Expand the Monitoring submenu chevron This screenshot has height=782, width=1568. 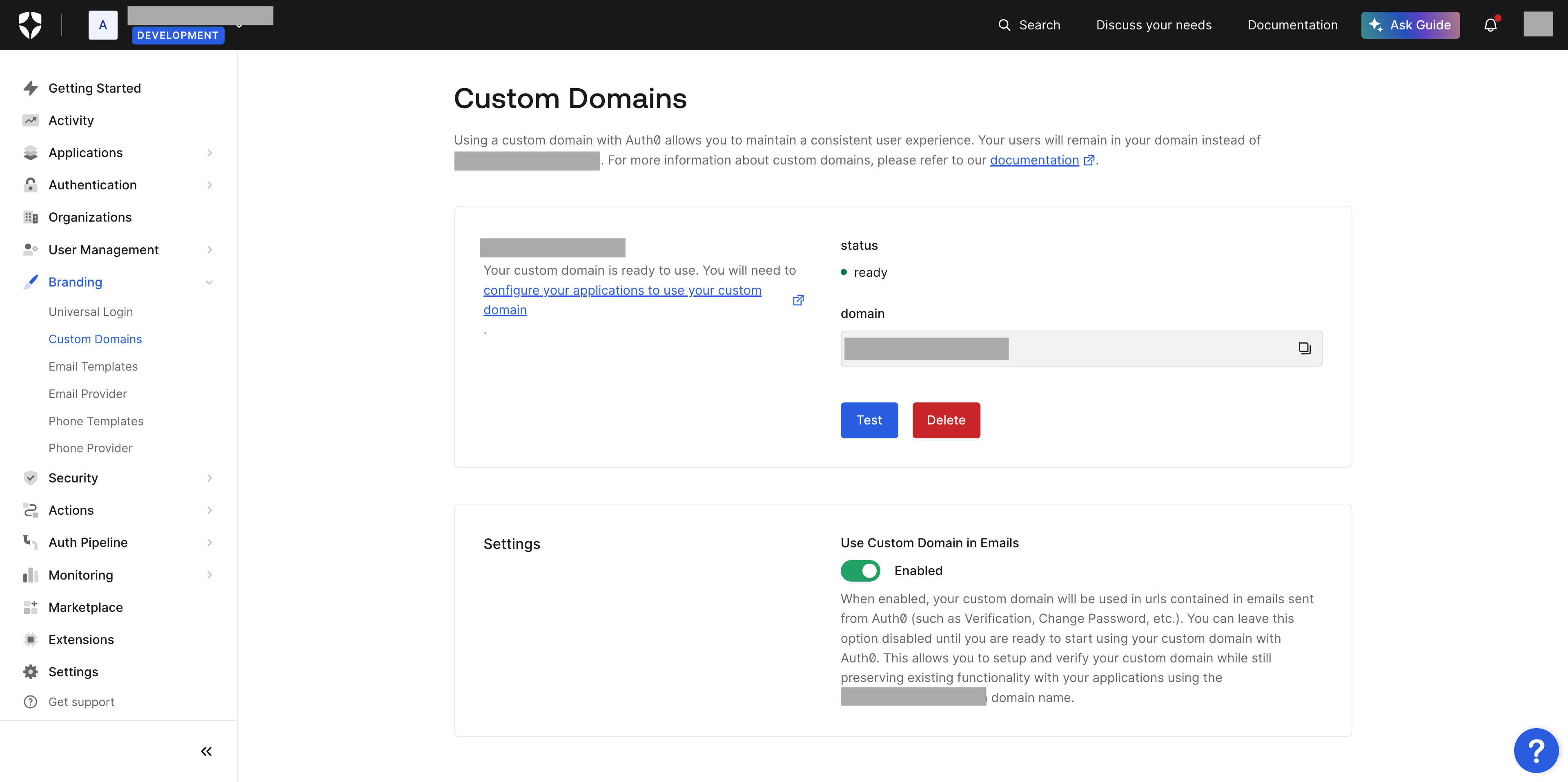tap(209, 575)
